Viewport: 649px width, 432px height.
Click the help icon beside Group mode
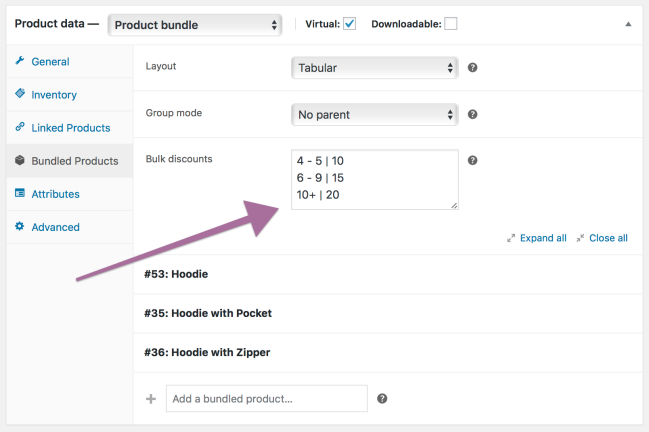click(472, 114)
